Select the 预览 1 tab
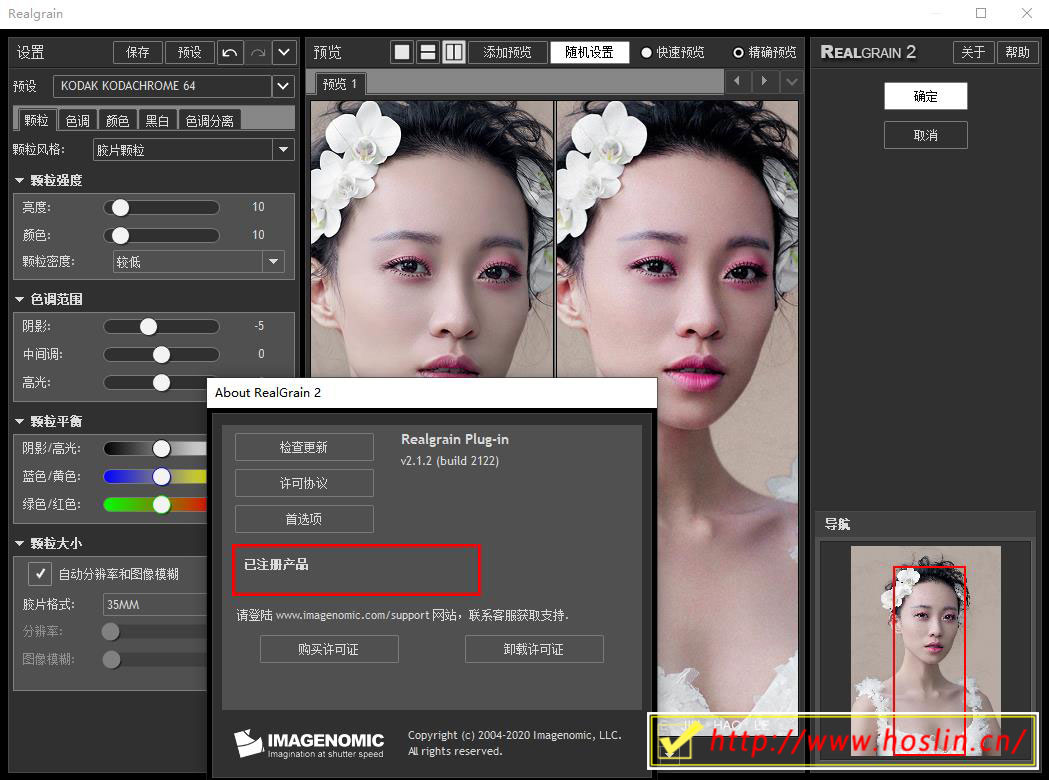This screenshot has height=780, width=1049. point(340,84)
